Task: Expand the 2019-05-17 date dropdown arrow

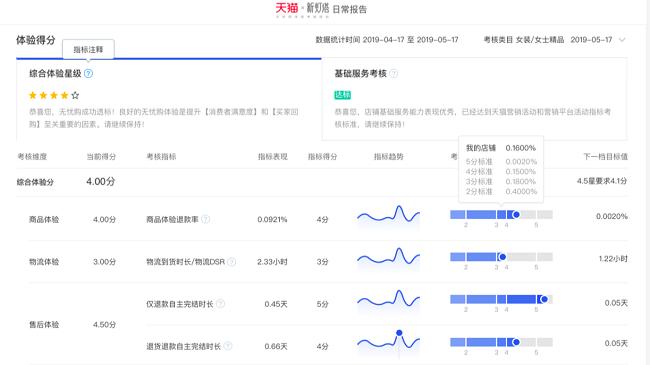Action: pos(622,40)
